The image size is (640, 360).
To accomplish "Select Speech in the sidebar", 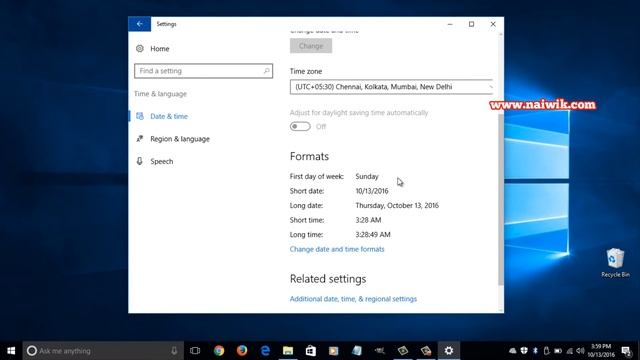I will pyautogui.click(x=162, y=161).
